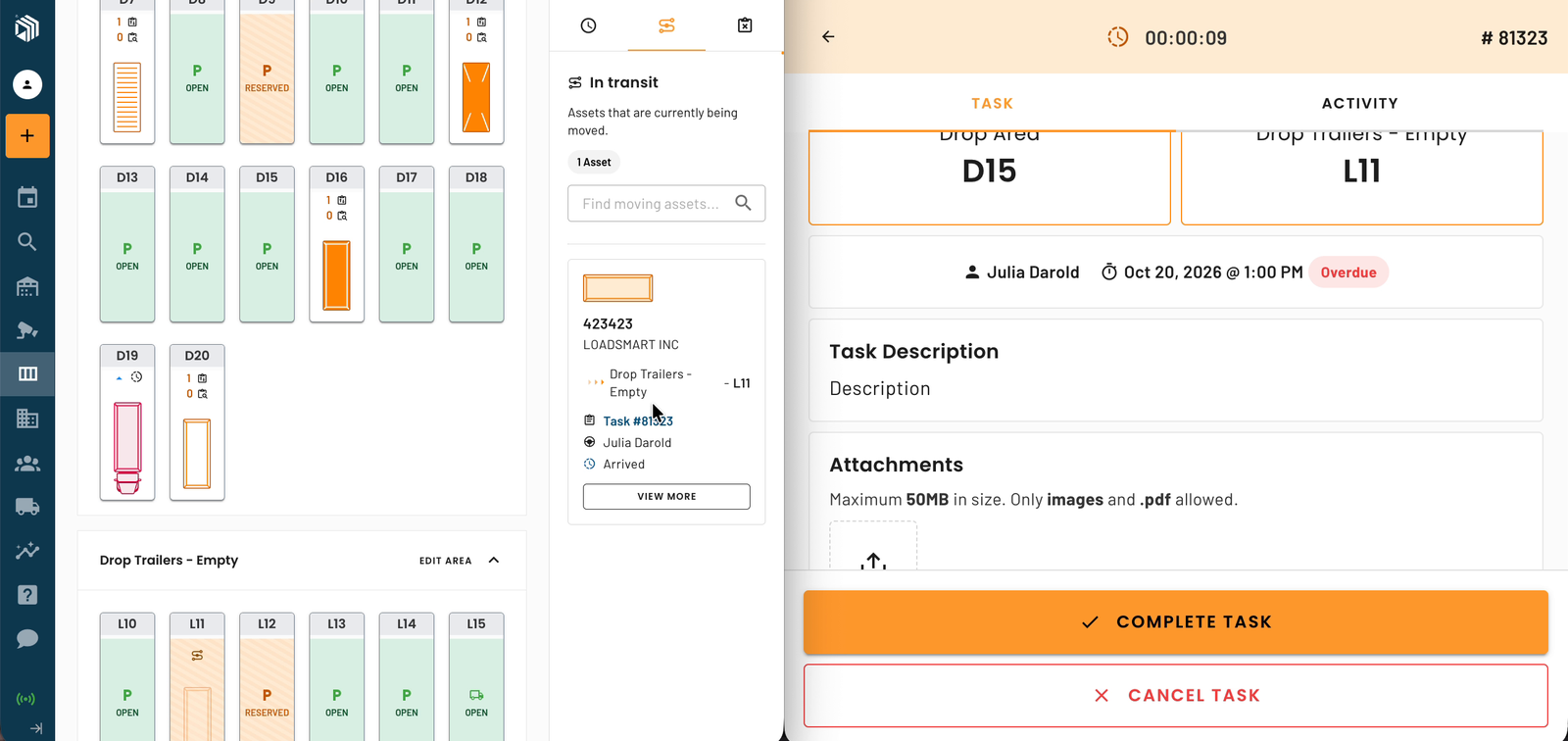The image size is (1568, 741).
Task: Open the clipboard cancelled tasks tab
Action: [745, 25]
